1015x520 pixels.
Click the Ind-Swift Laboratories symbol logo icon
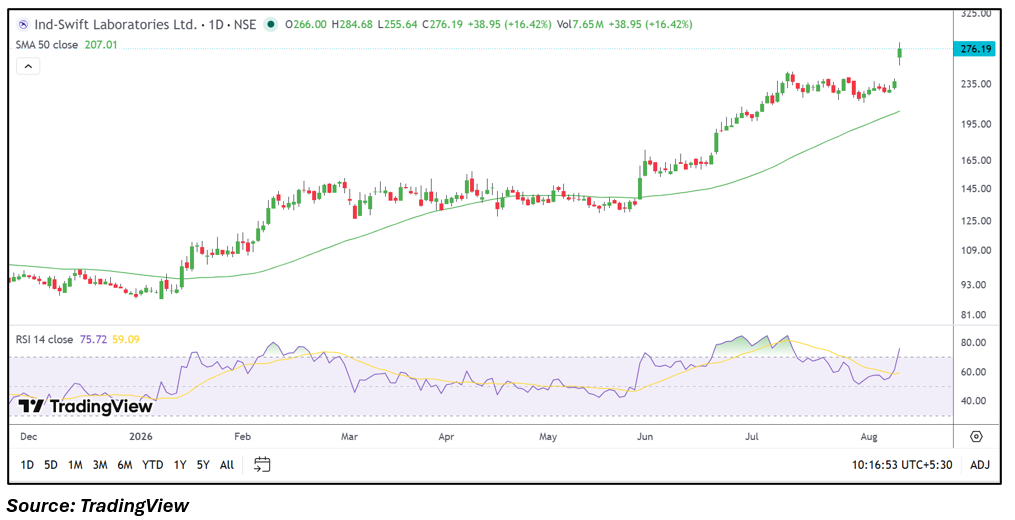click(23, 25)
